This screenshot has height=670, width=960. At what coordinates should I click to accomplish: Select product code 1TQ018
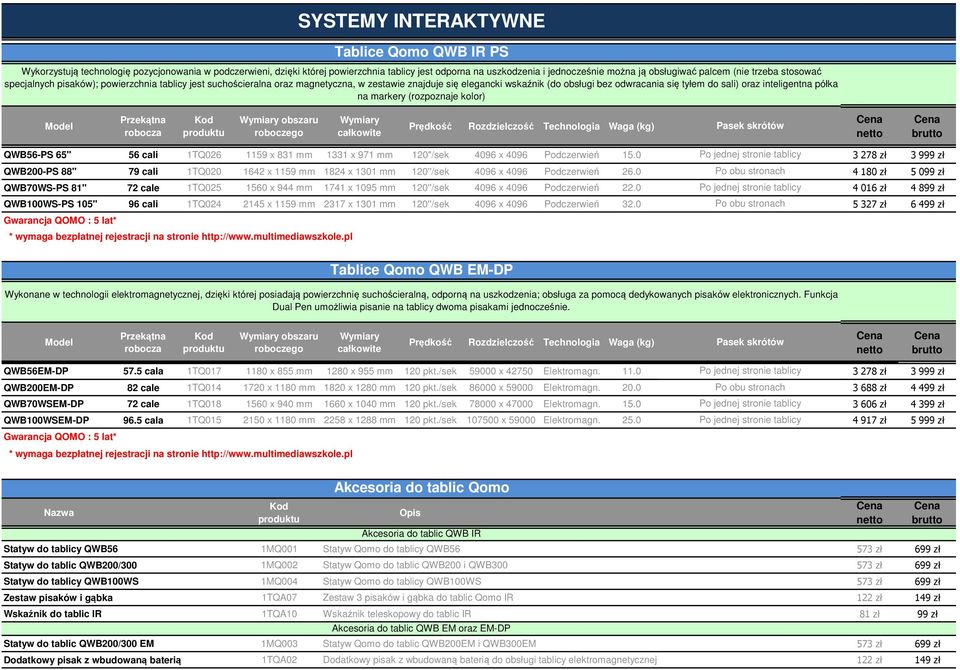pos(204,404)
